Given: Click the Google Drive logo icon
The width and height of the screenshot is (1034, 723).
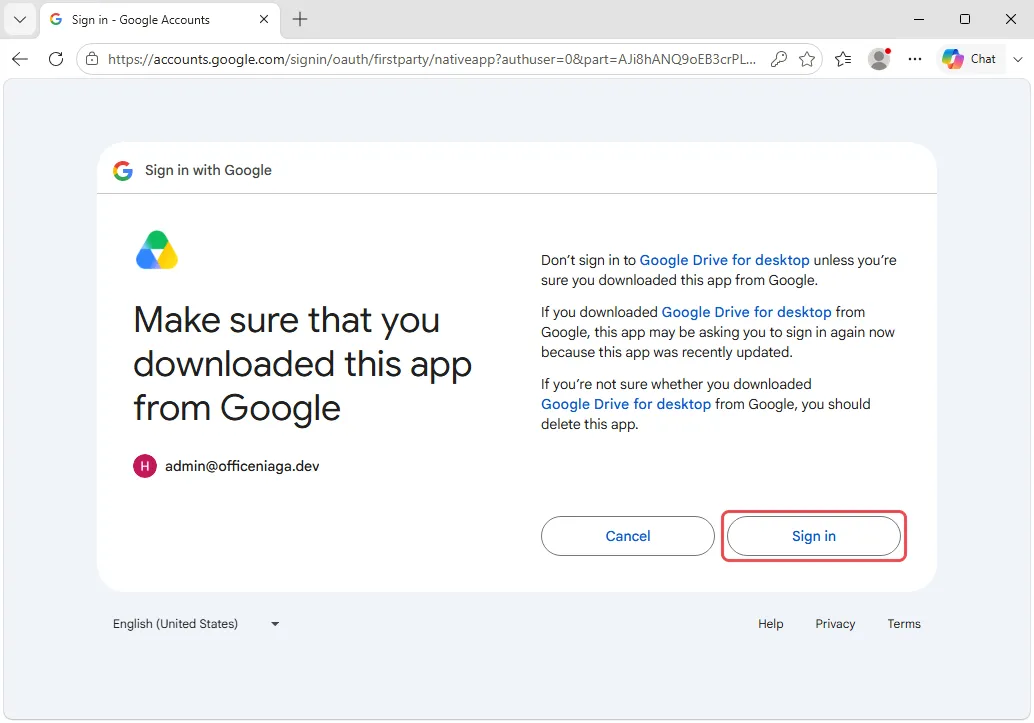Looking at the screenshot, I should pyautogui.click(x=157, y=250).
